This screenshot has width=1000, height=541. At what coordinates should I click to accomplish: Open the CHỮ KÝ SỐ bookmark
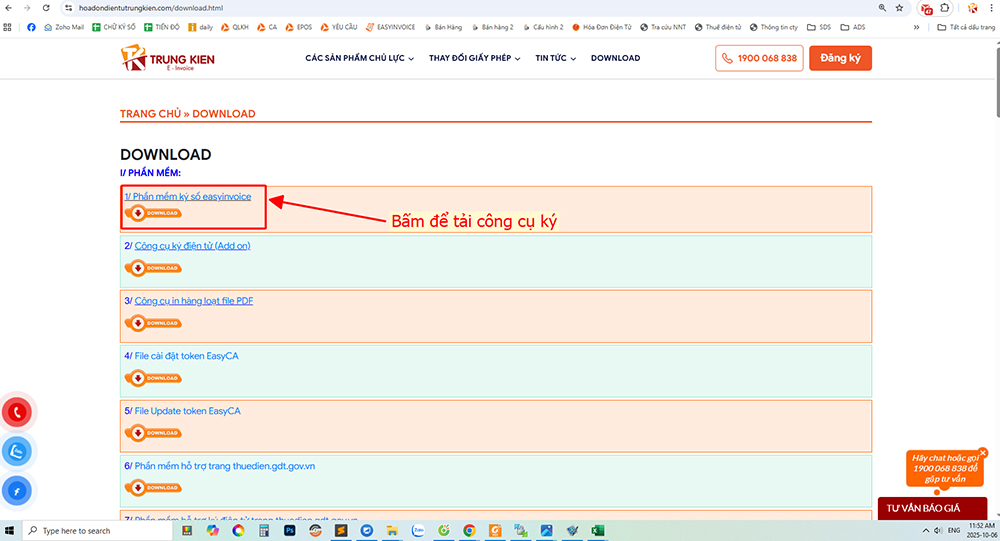pos(114,27)
